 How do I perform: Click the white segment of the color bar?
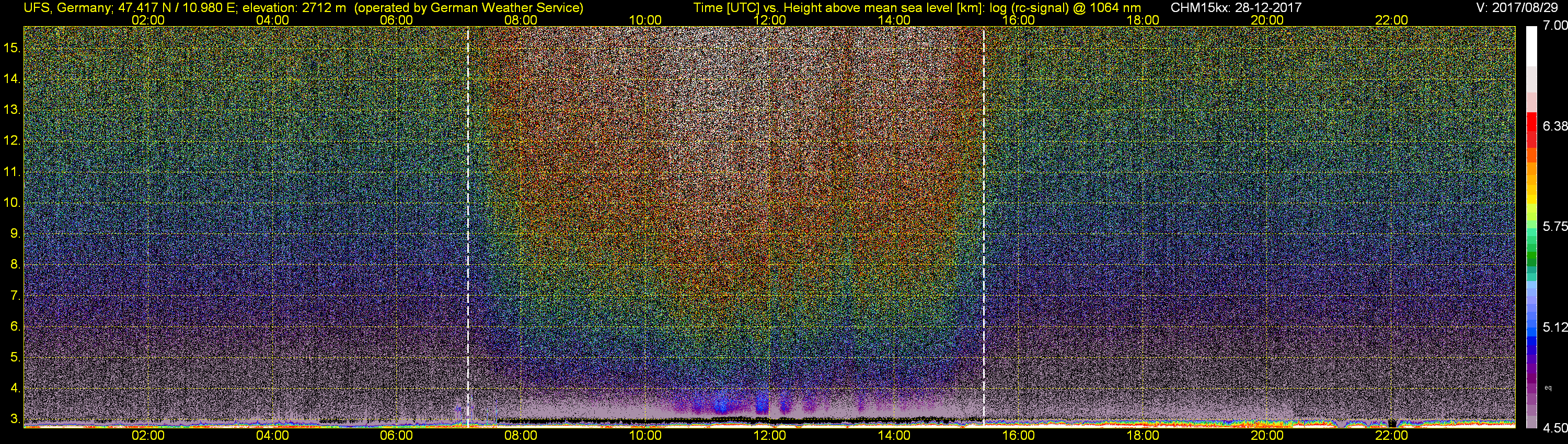tap(1531, 45)
